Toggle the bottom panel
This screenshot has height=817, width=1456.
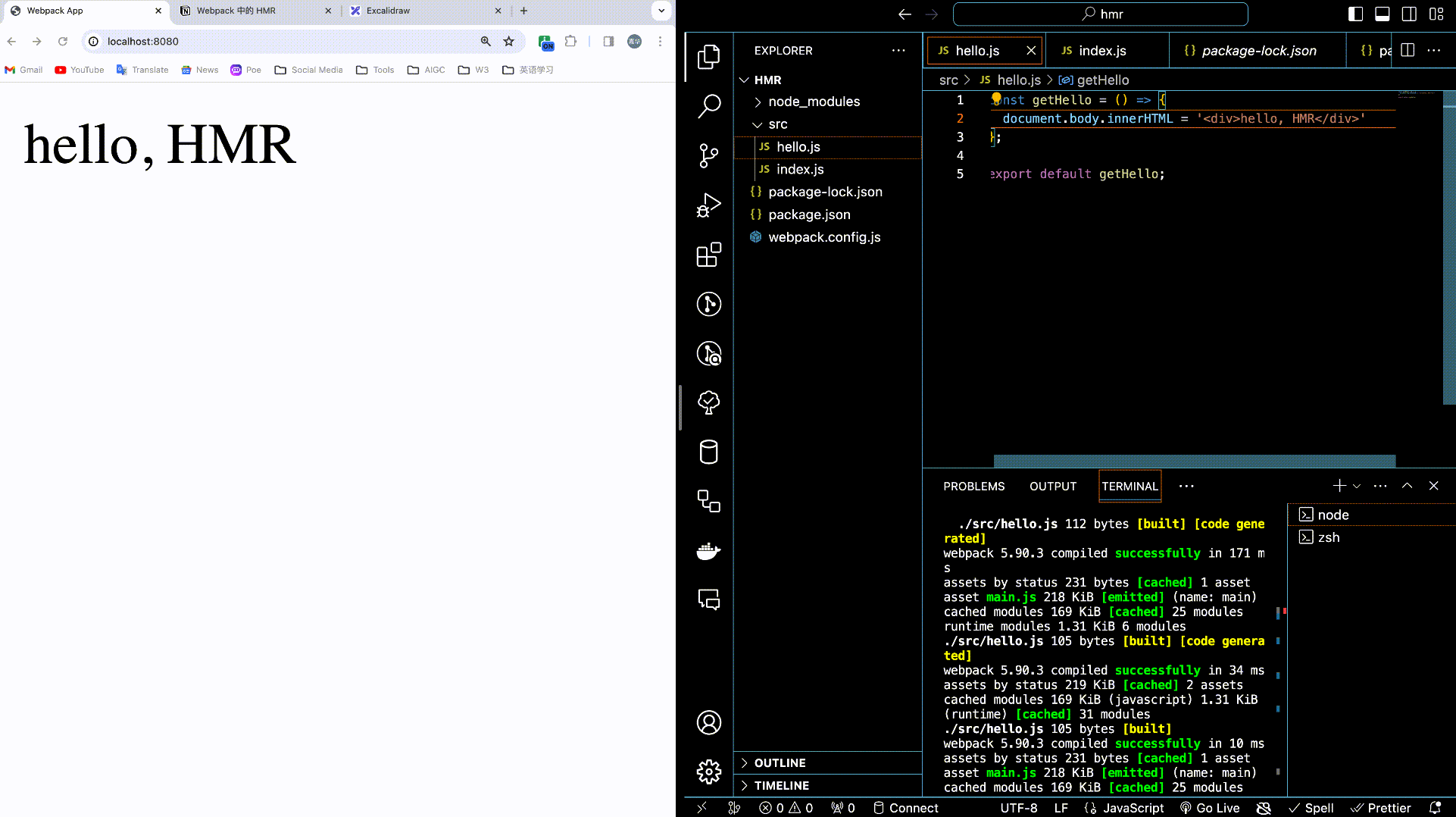click(1383, 14)
